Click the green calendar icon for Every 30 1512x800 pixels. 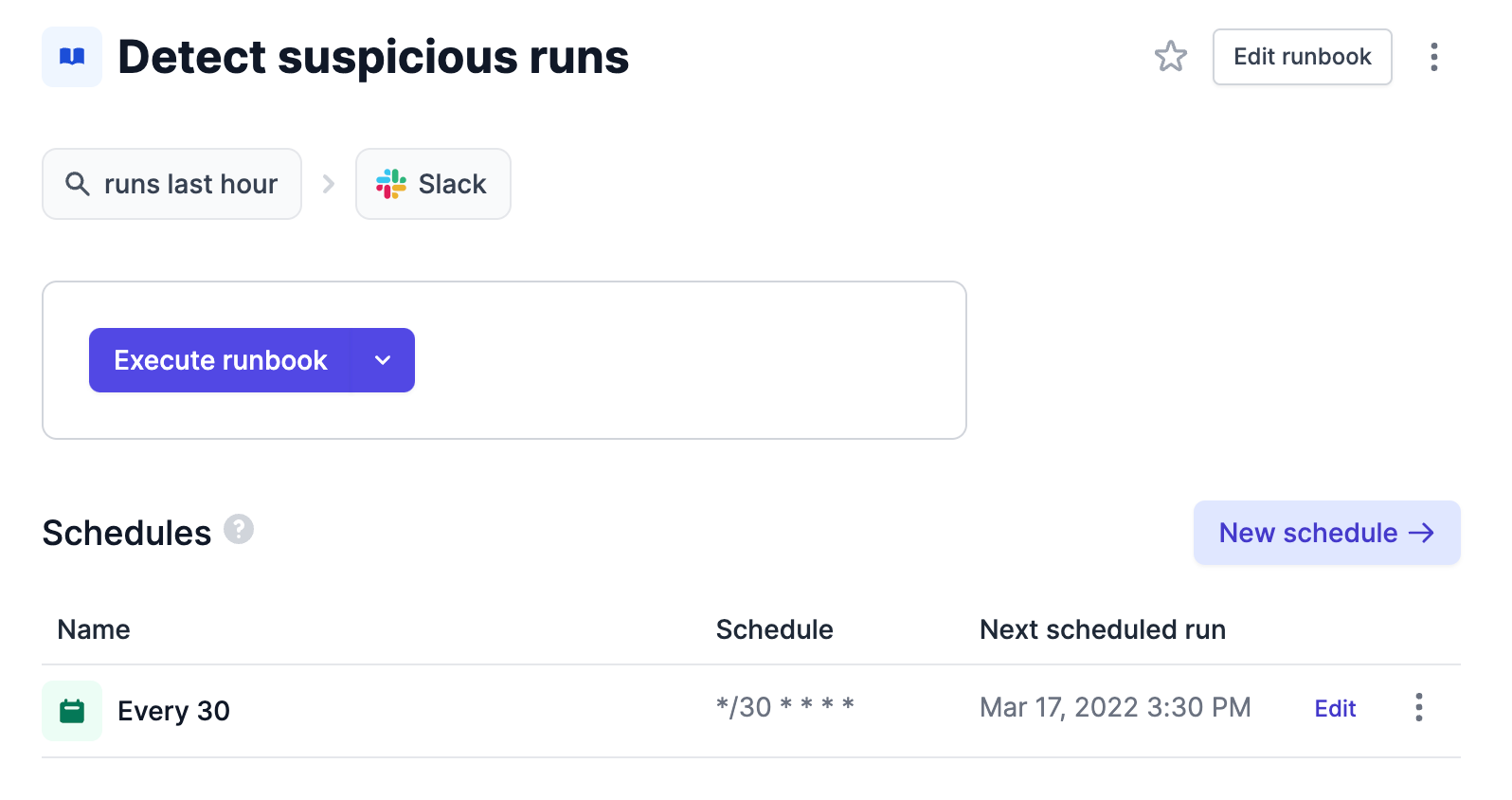click(72, 711)
